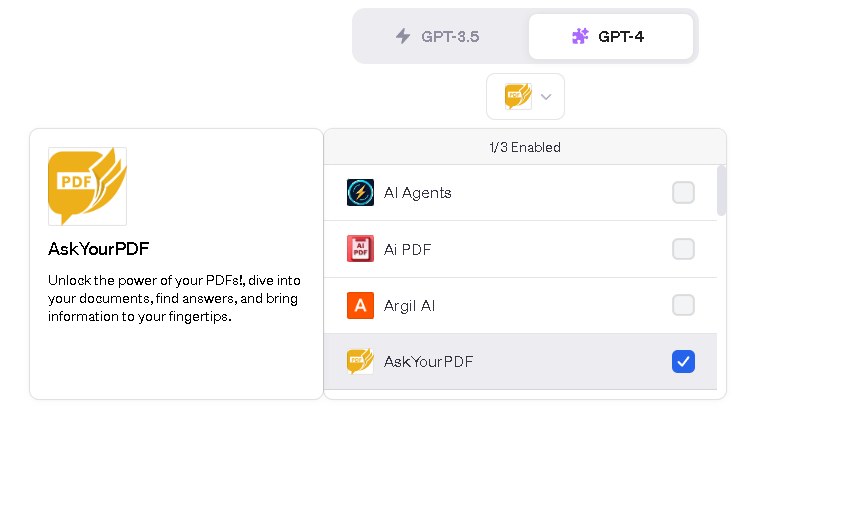847x525 pixels.
Task: Click the purple puzzle piece icon beside GPT-4
Action: click(x=580, y=36)
